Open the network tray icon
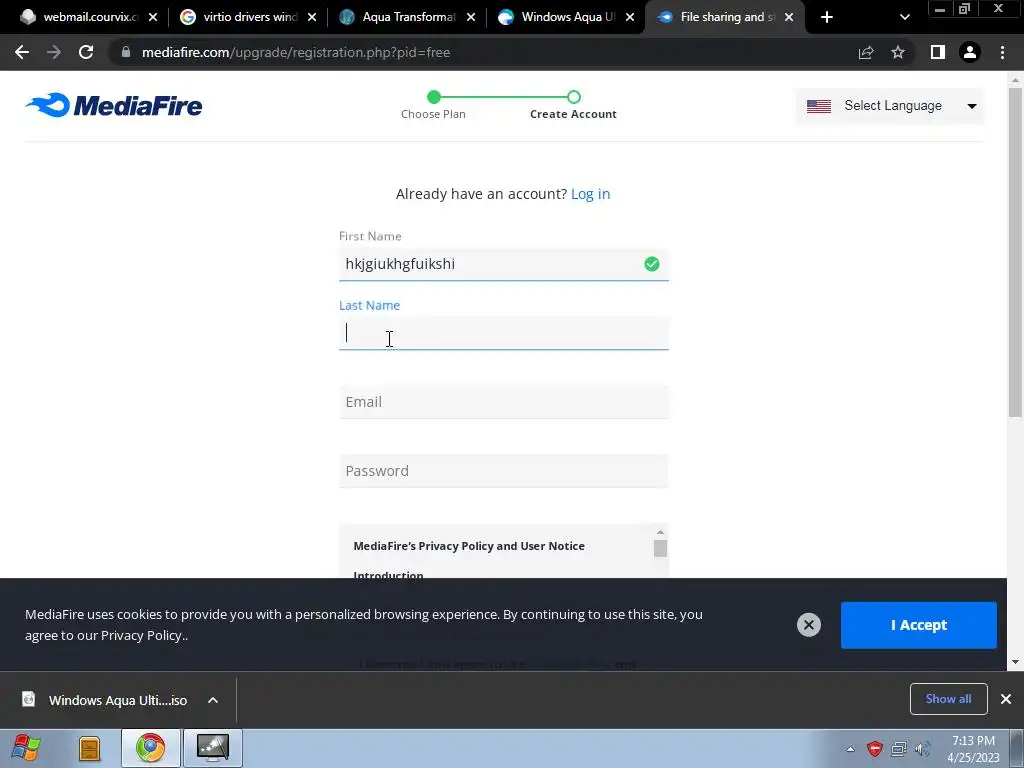Viewport: 1024px width, 768px height. (899, 749)
